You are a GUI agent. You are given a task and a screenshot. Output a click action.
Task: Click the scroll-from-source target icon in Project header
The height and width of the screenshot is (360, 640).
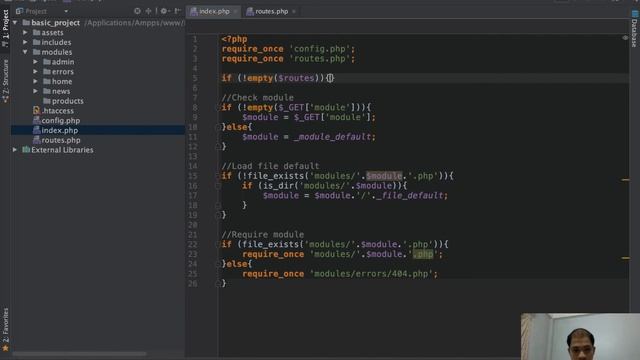137,11
